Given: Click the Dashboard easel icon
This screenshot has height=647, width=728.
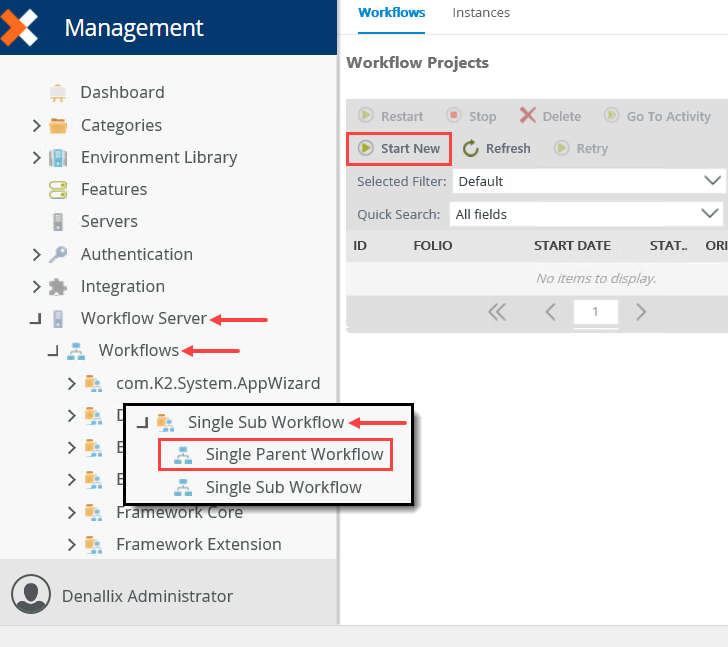Looking at the screenshot, I should click(58, 93).
